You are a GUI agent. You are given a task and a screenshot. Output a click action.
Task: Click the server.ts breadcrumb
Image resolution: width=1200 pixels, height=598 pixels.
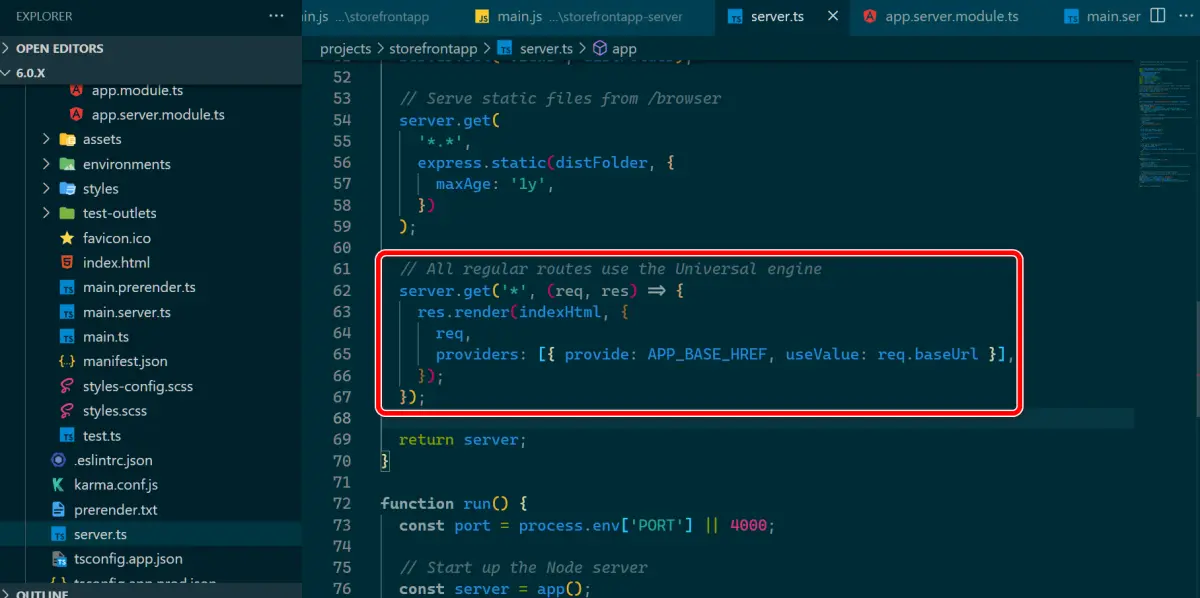[546, 48]
